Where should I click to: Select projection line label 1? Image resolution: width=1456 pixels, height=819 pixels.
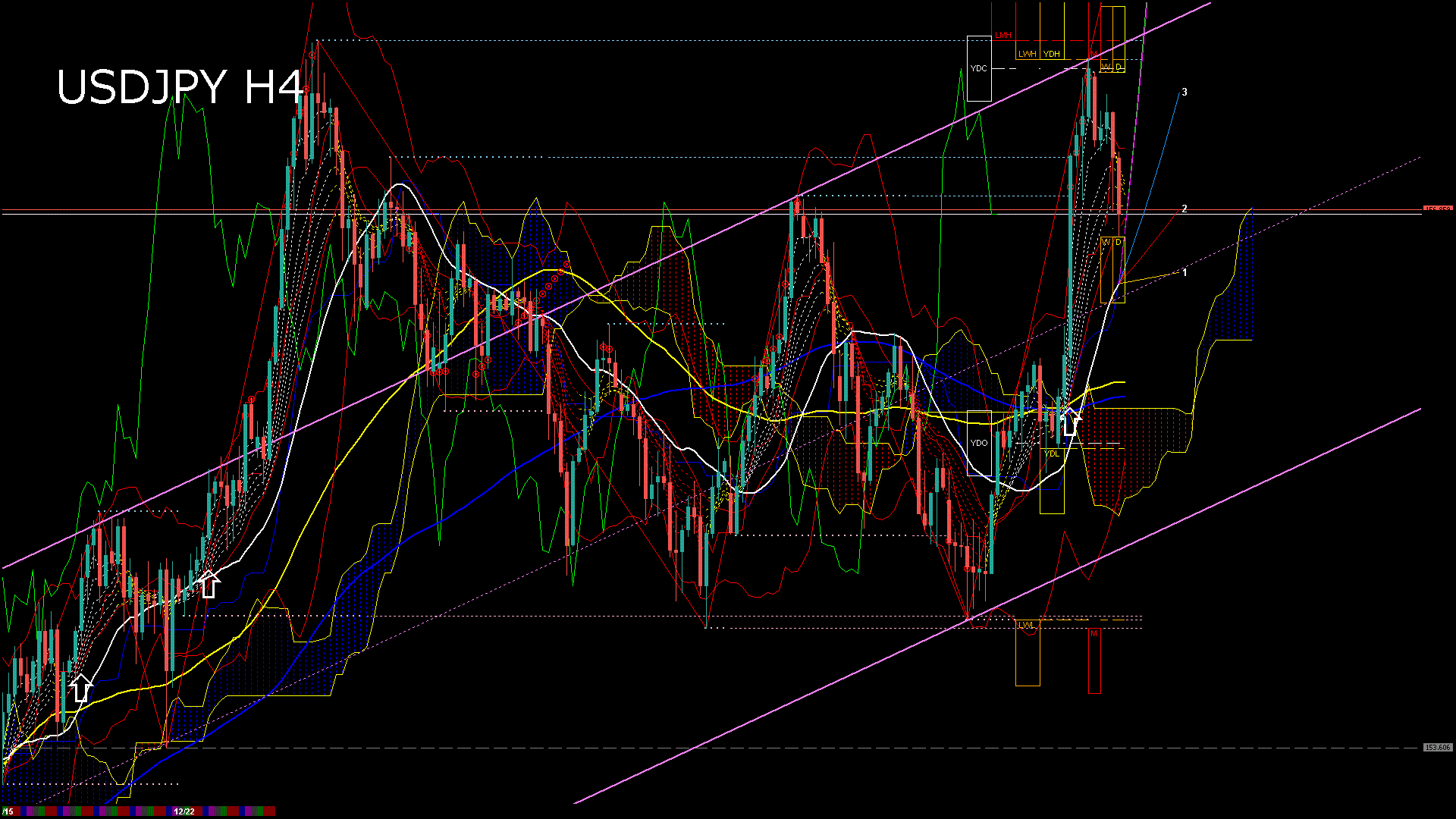1185,272
